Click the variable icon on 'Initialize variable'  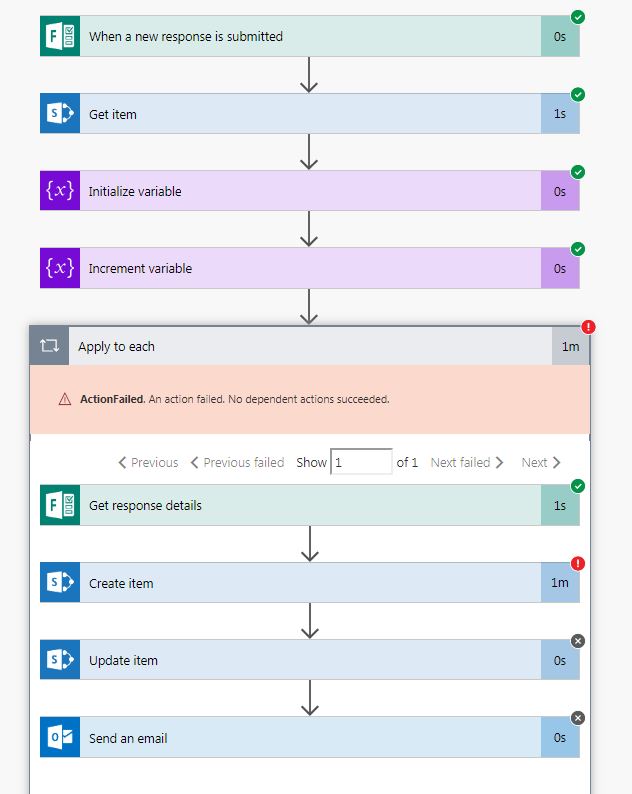59,191
